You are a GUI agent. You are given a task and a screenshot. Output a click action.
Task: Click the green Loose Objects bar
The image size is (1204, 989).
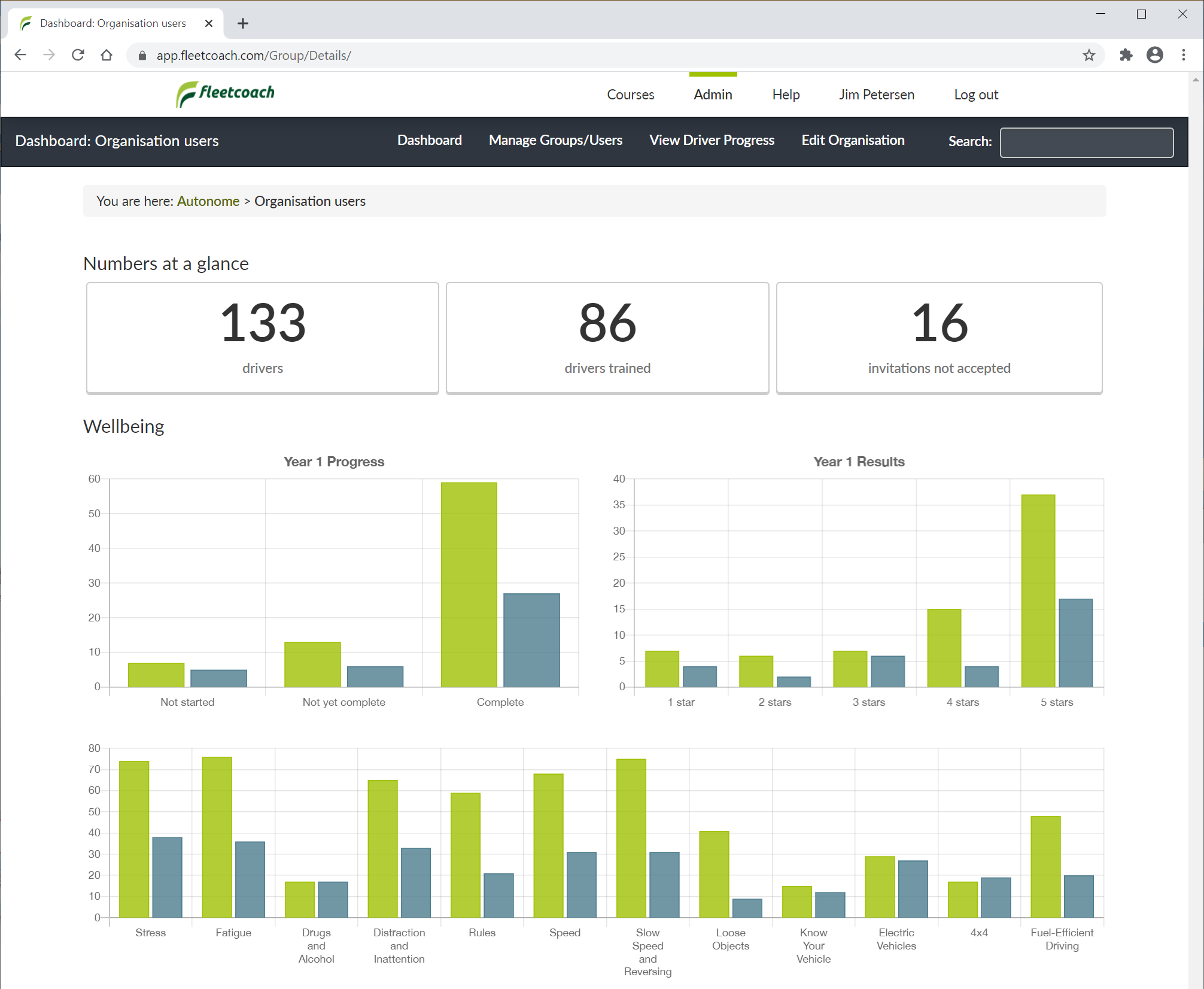(714, 874)
